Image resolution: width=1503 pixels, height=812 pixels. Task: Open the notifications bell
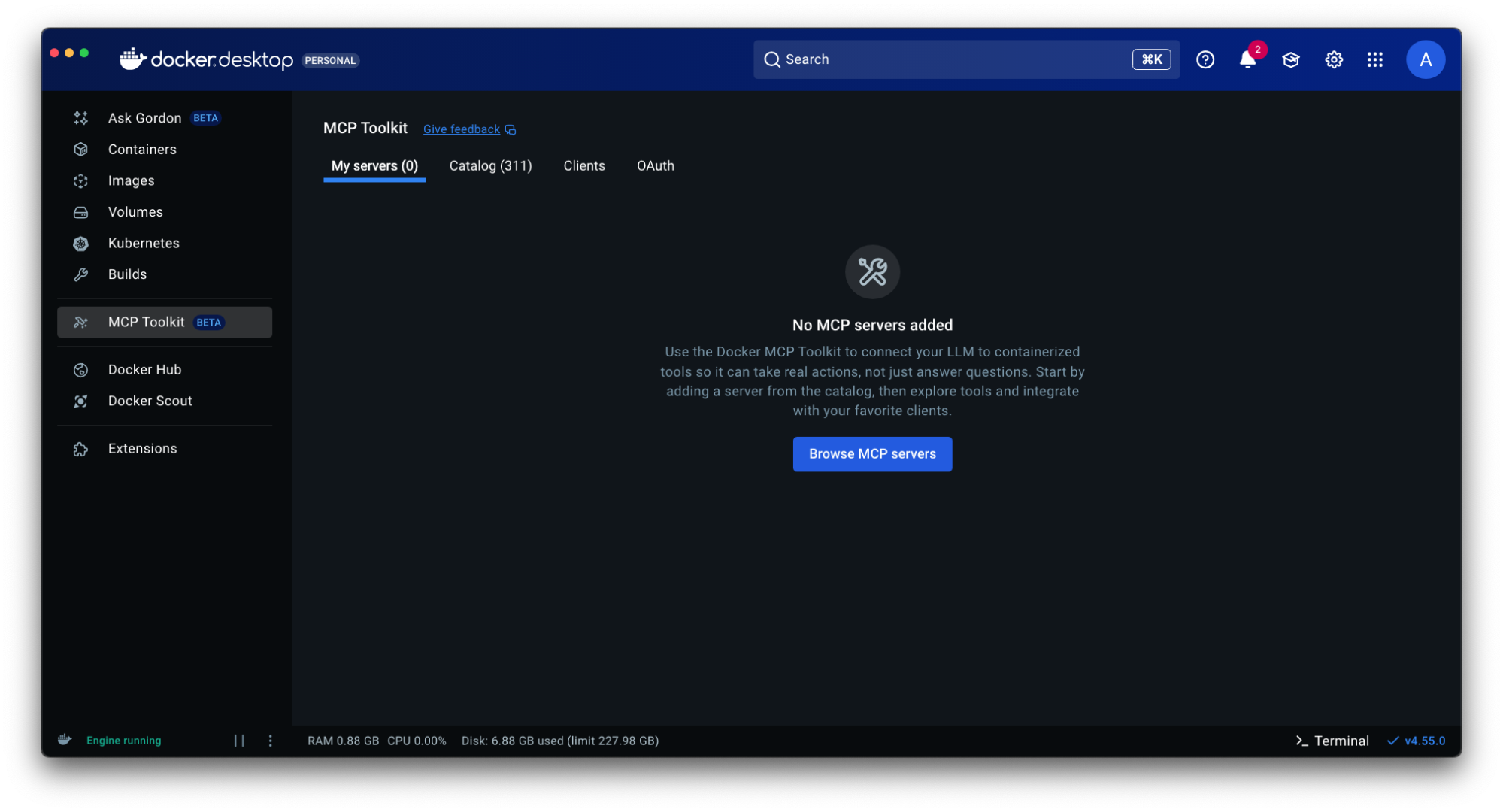(1247, 59)
